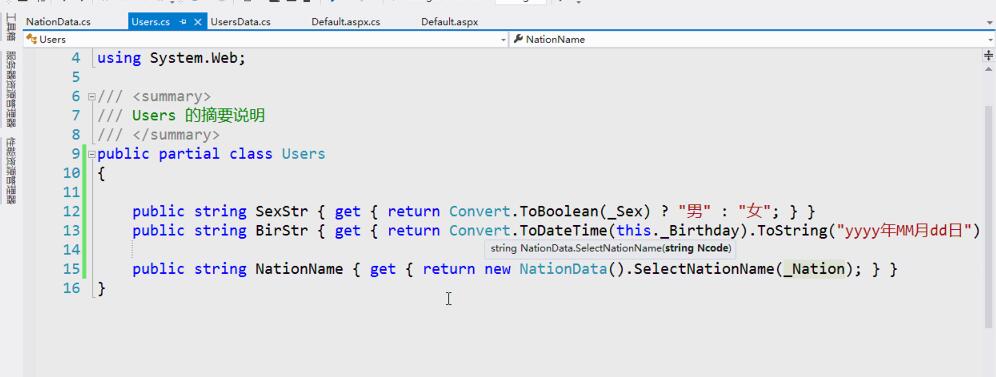The image size is (996, 377).
Task: Open the Default.aspx tab
Action: pyautogui.click(x=450, y=22)
